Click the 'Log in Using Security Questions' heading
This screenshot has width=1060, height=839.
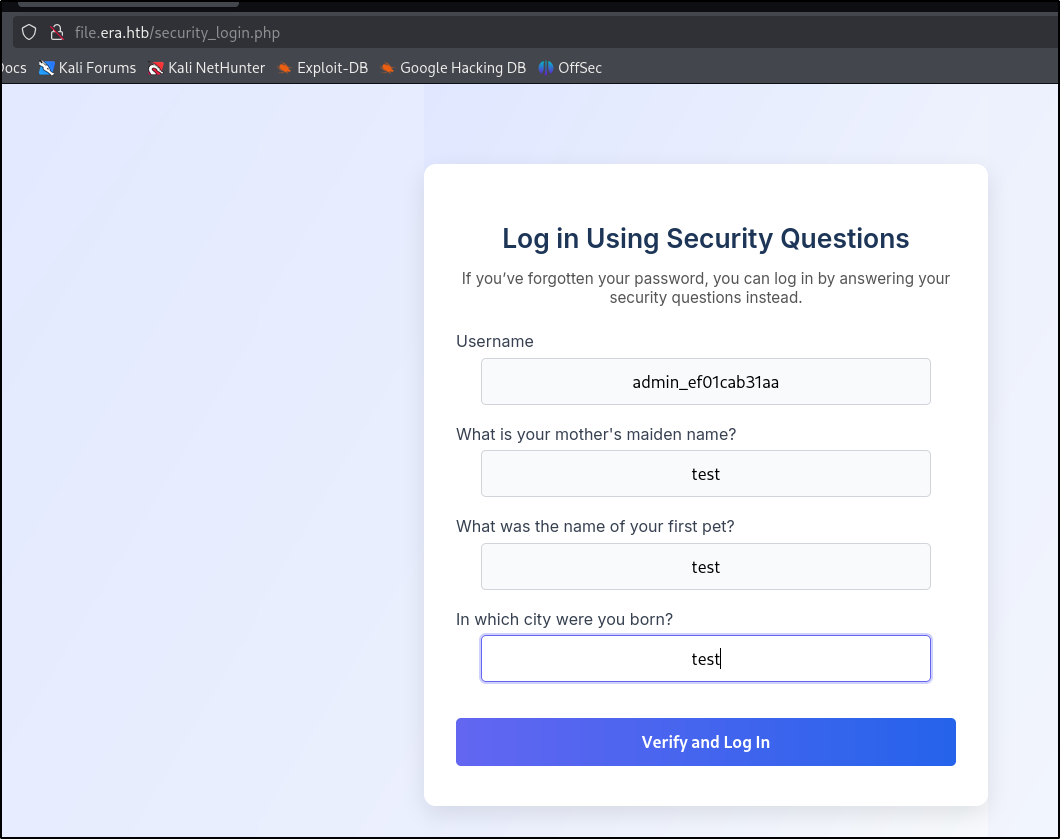click(705, 239)
